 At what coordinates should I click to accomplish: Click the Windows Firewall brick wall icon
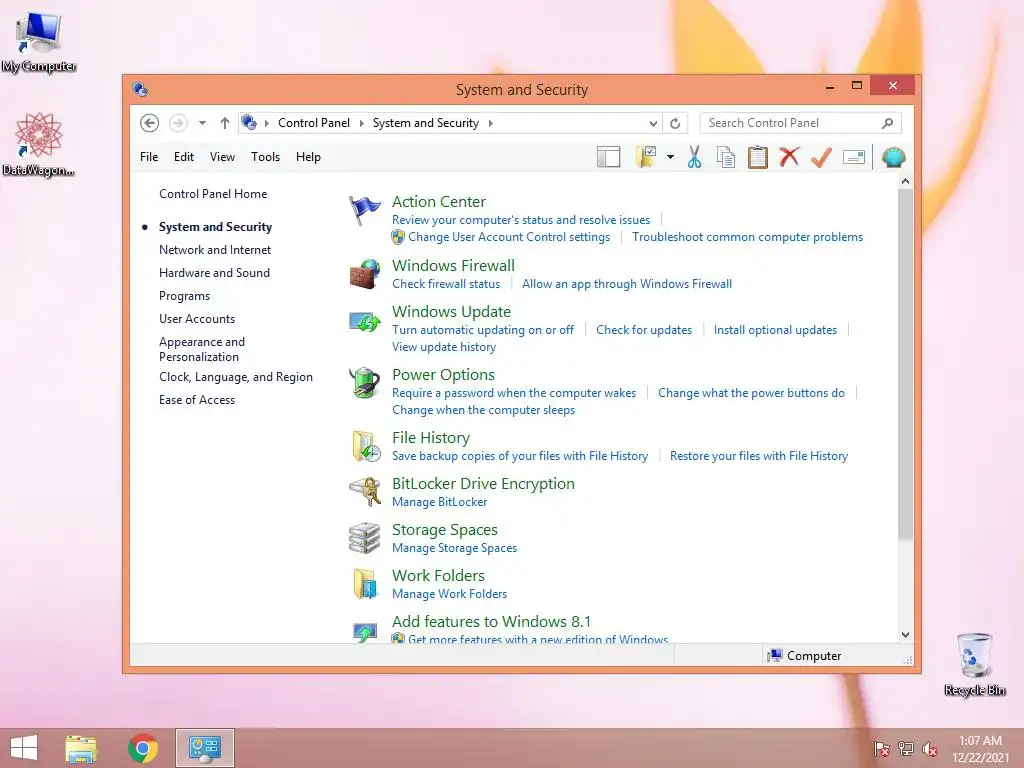pos(364,274)
